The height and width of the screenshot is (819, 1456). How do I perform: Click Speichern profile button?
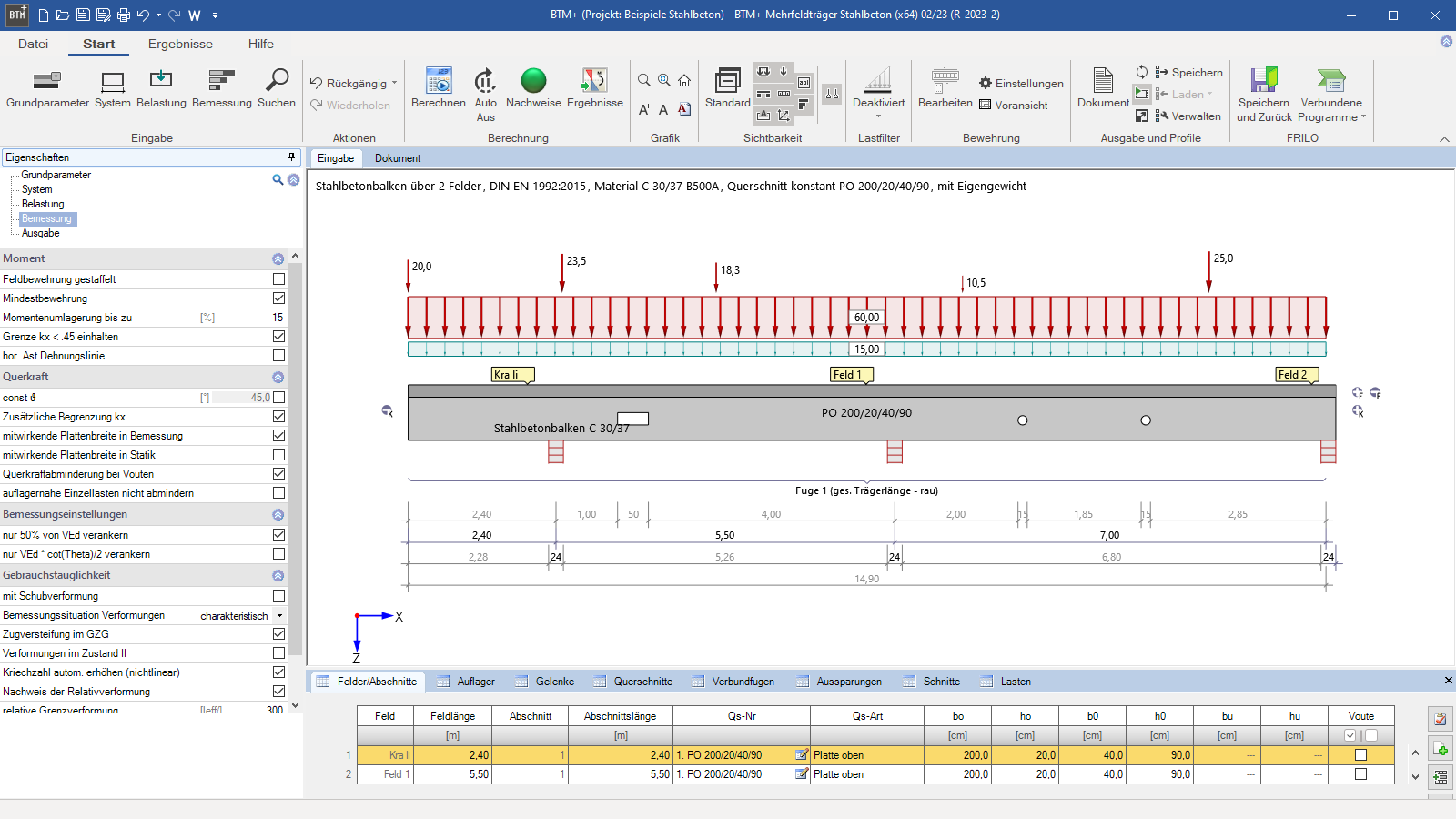click(1189, 72)
